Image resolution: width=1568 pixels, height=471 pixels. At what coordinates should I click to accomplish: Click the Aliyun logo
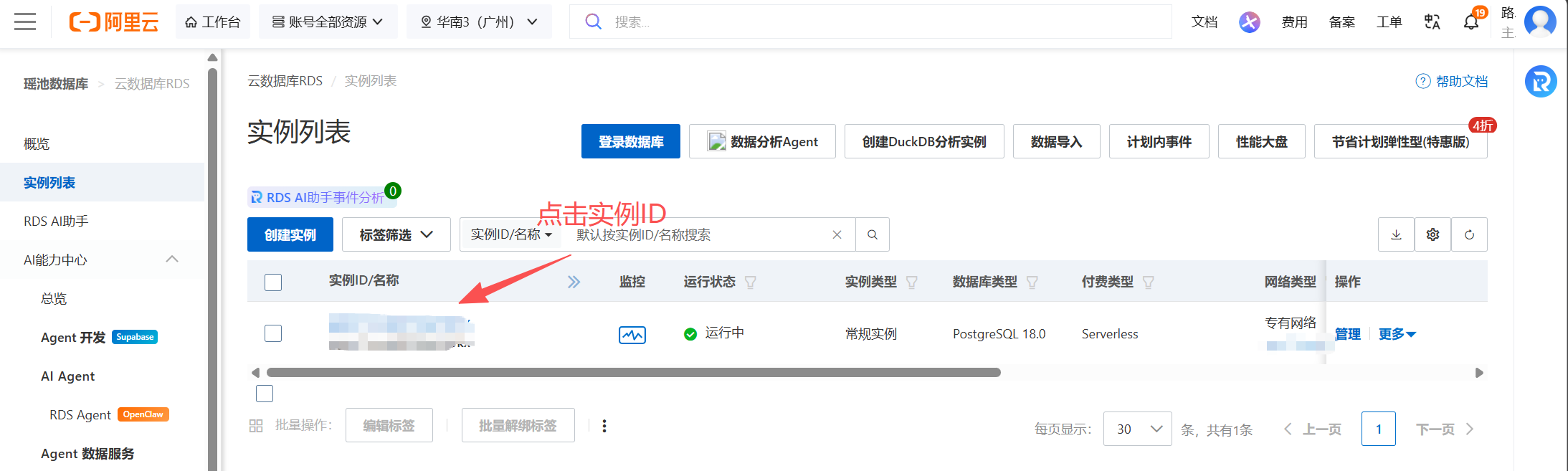(x=113, y=22)
